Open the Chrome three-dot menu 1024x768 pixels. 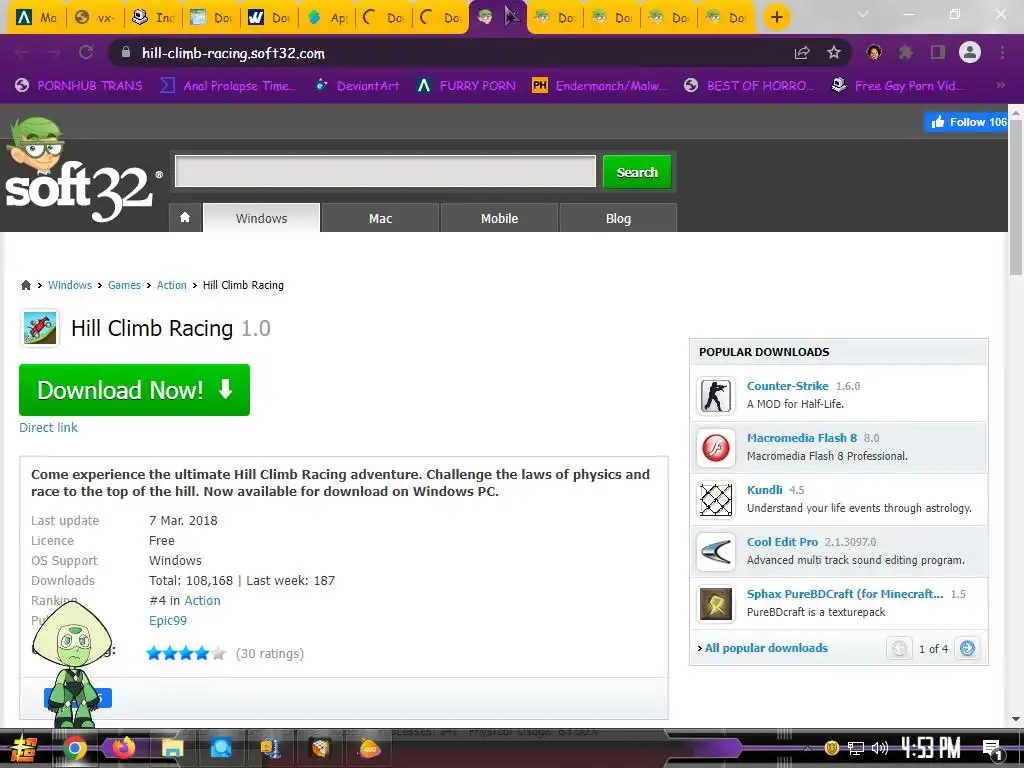[x=1002, y=53]
